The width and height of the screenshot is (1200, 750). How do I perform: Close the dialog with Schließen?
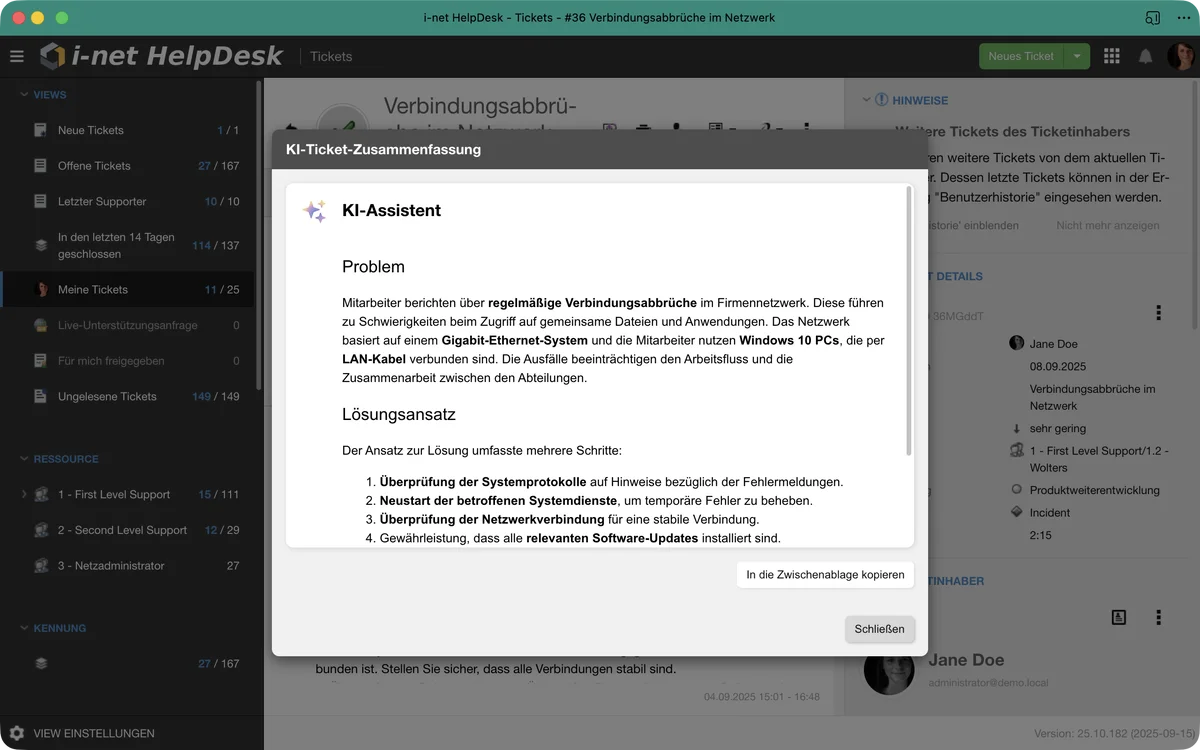879,629
